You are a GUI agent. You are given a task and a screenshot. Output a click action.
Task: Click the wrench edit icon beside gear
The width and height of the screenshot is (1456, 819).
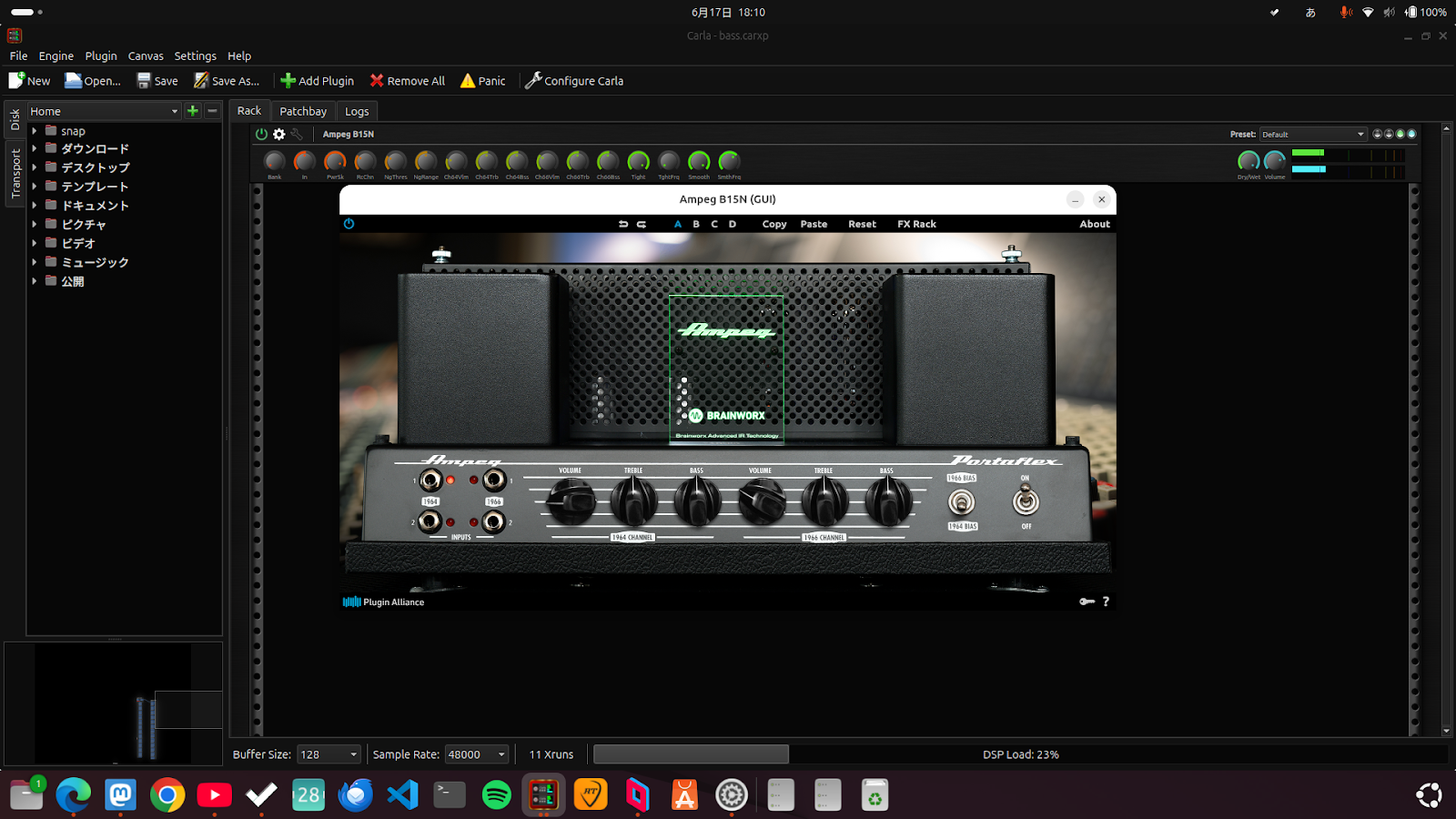tap(297, 134)
